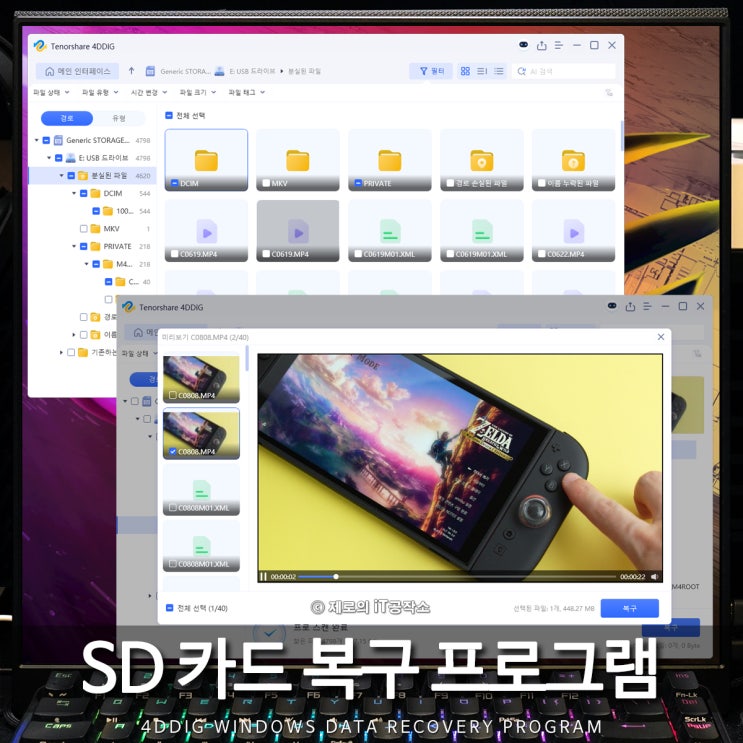Switch to plain list view icon
743x743 pixels.
tap(498, 71)
